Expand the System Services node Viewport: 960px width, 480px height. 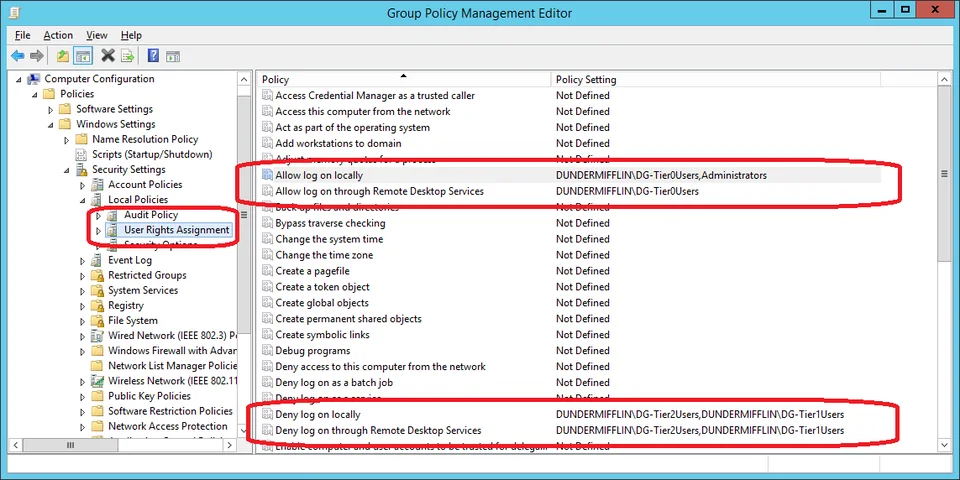click(x=83, y=291)
